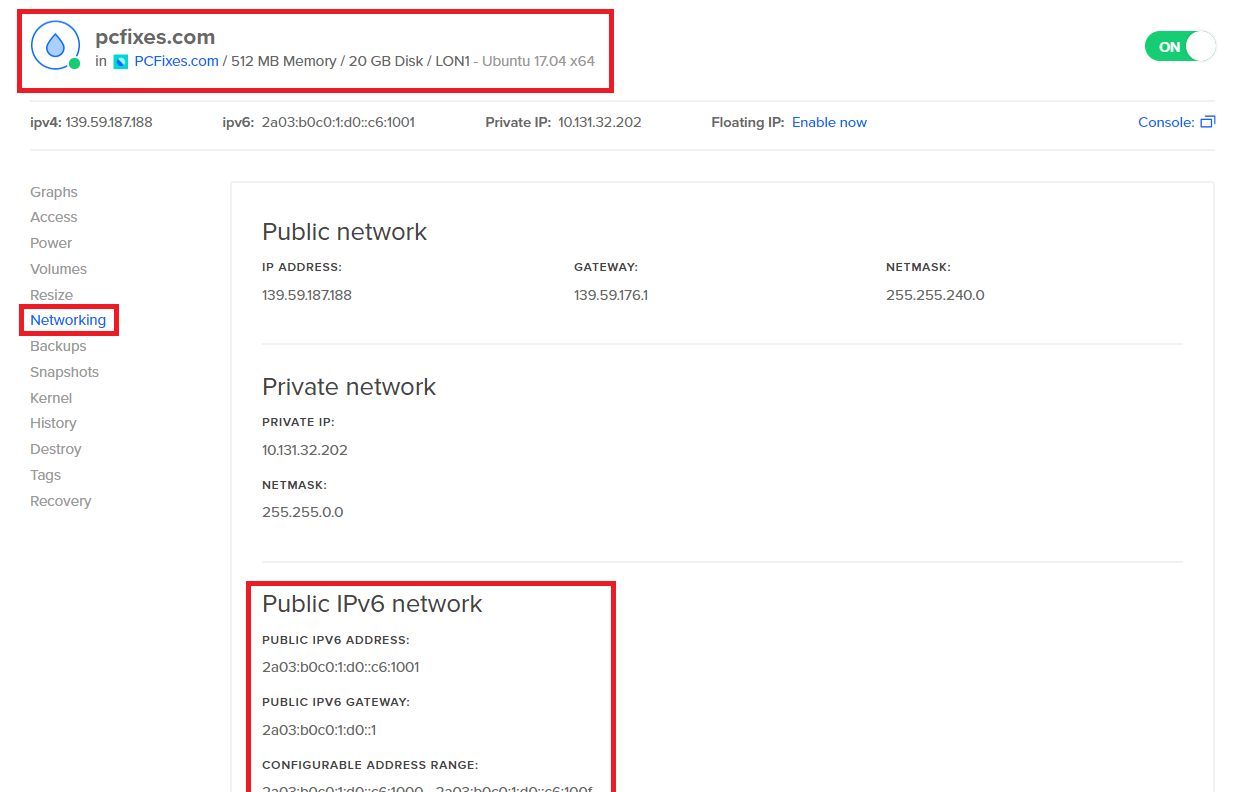
Task: Open the History section
Action: coord(53,423)
